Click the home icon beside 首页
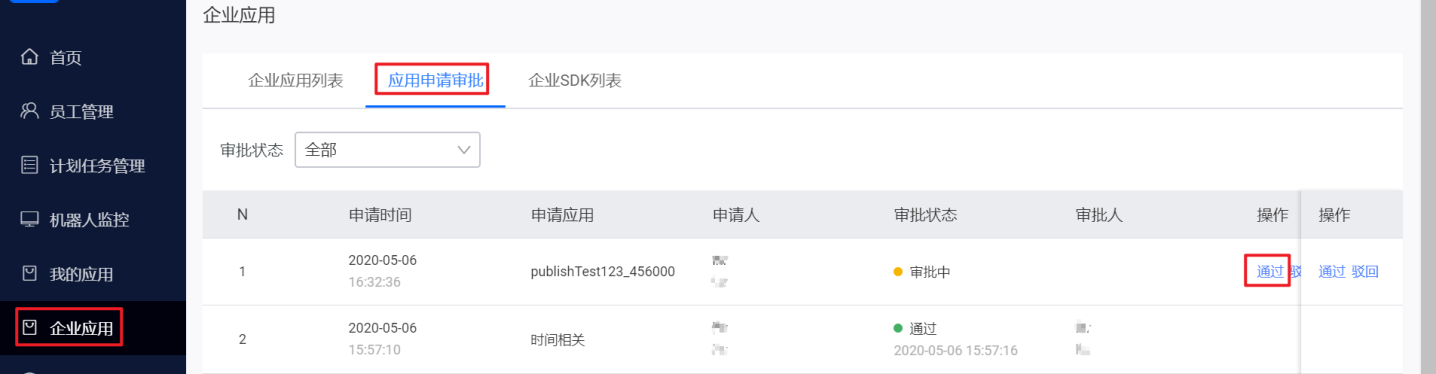The height and width of the screenshot is (374, 1436). (29, 57)
